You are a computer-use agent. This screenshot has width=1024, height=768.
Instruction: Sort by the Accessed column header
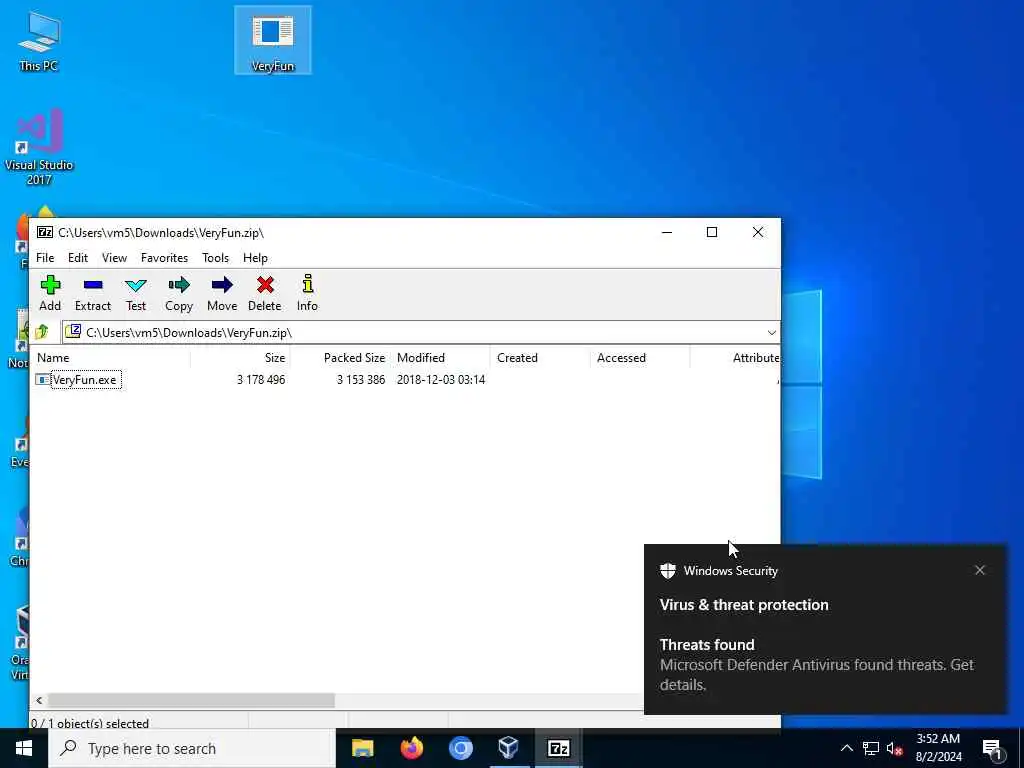tap(640, 358)
